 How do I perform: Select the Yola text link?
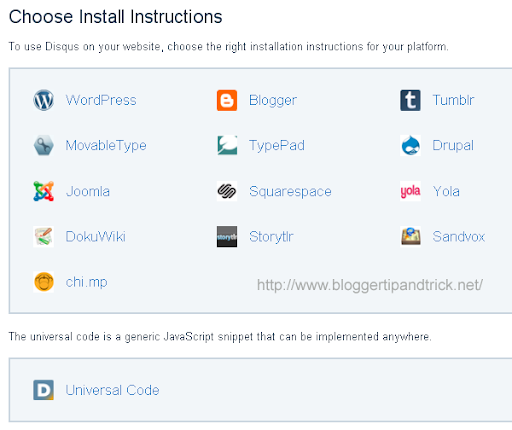(446, 191)
